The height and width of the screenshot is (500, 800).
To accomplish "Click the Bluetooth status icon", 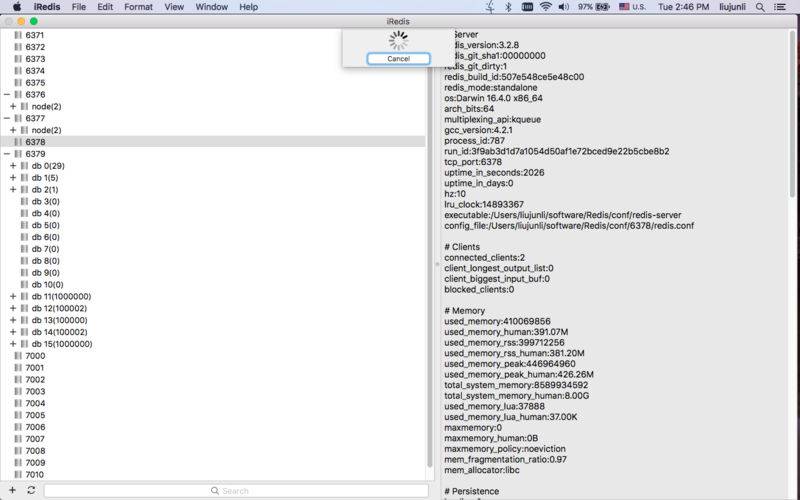I will [508, 7].
